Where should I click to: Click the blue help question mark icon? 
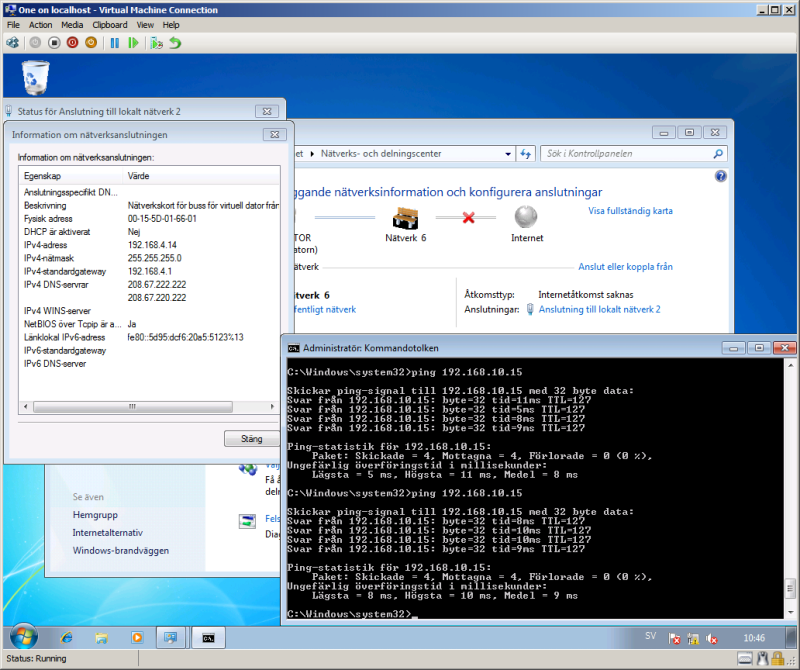[720, 177]
